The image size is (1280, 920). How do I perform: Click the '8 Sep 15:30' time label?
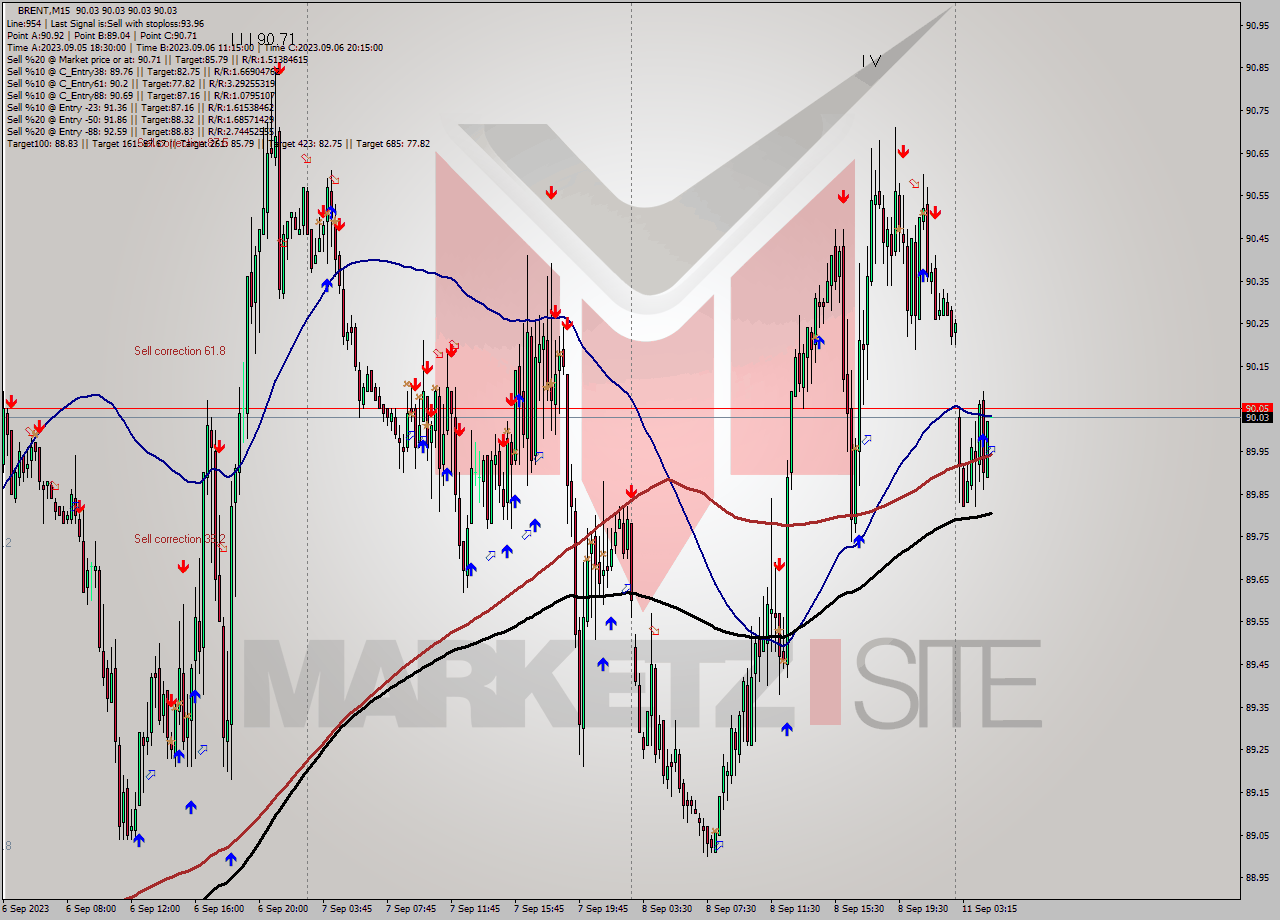(x=858, y=909)
